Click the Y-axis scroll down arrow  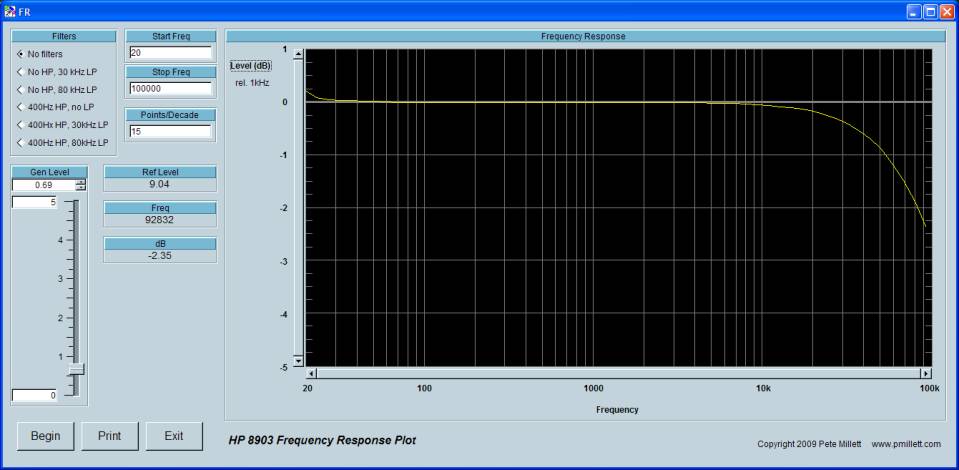click(x=297, y=360)
